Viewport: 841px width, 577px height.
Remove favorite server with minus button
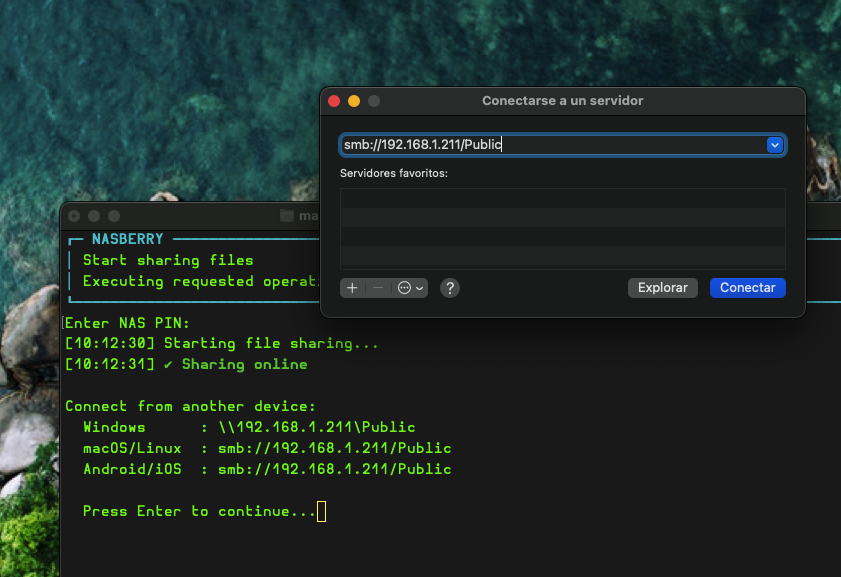point(378,288)
